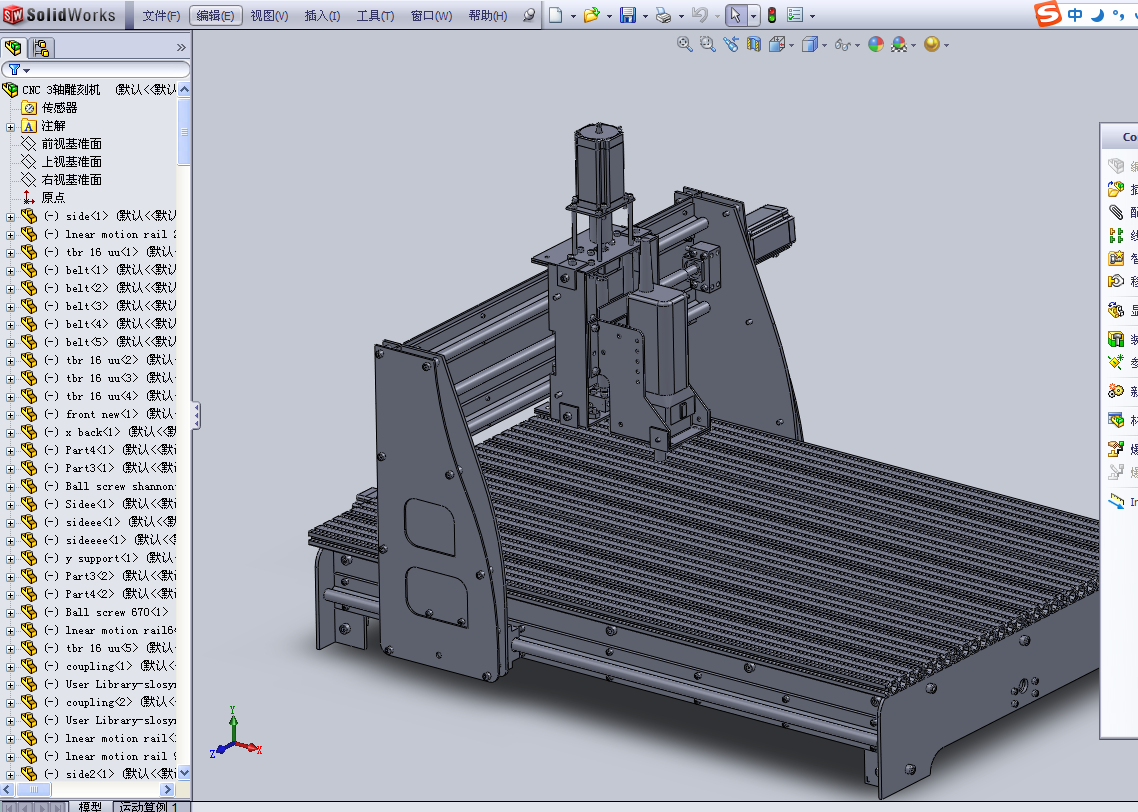Switch to the ConfigurationManager tab icon
1138x812 pixels.
pyautogui.click(x=41, y=47)
